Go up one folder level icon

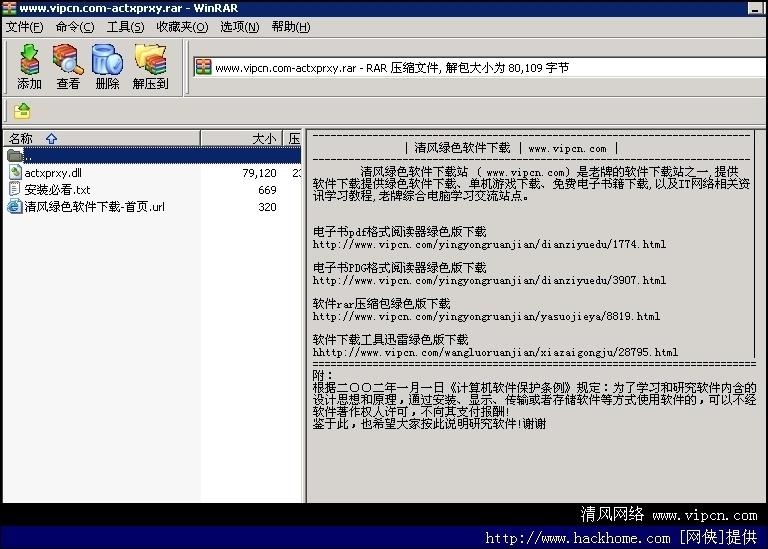(22, 111)
